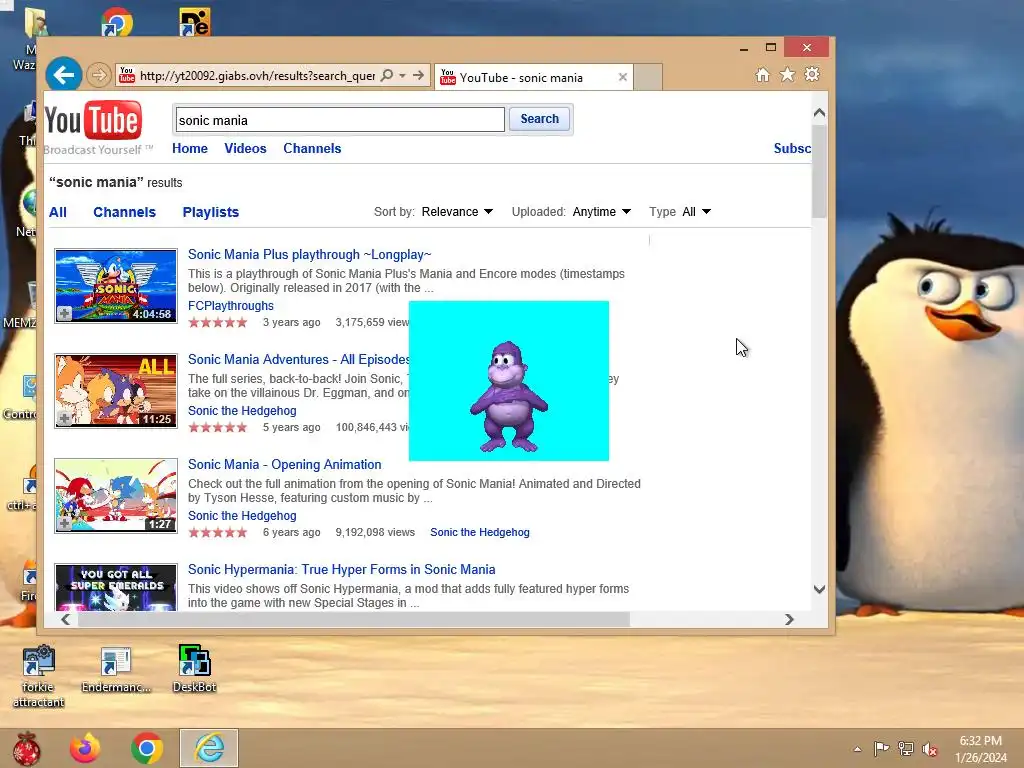Click the vertical scrollbar thumb
This screenshot has width=1024, height=768.
(x=820, y=171)
